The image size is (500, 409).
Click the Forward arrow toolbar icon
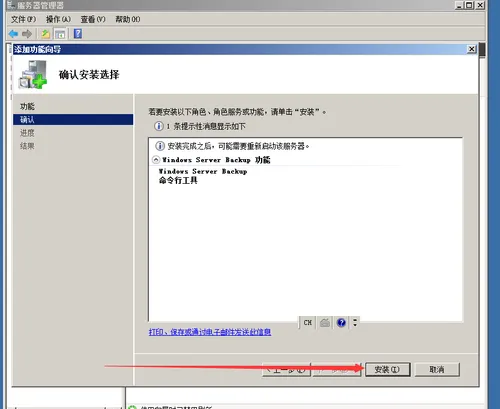pyautogui.click(x=27, y=34)
